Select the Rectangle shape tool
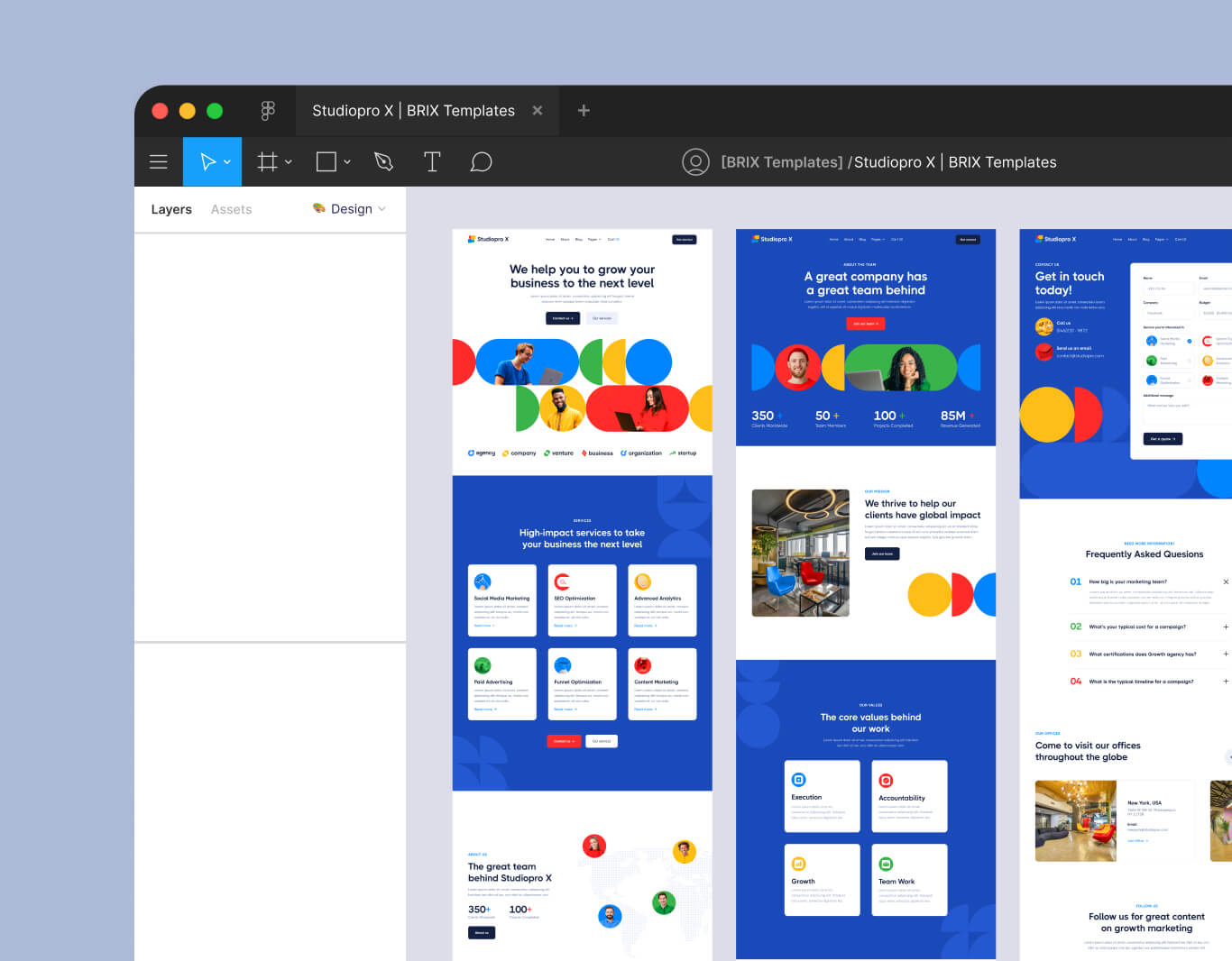 click(326, 161)
